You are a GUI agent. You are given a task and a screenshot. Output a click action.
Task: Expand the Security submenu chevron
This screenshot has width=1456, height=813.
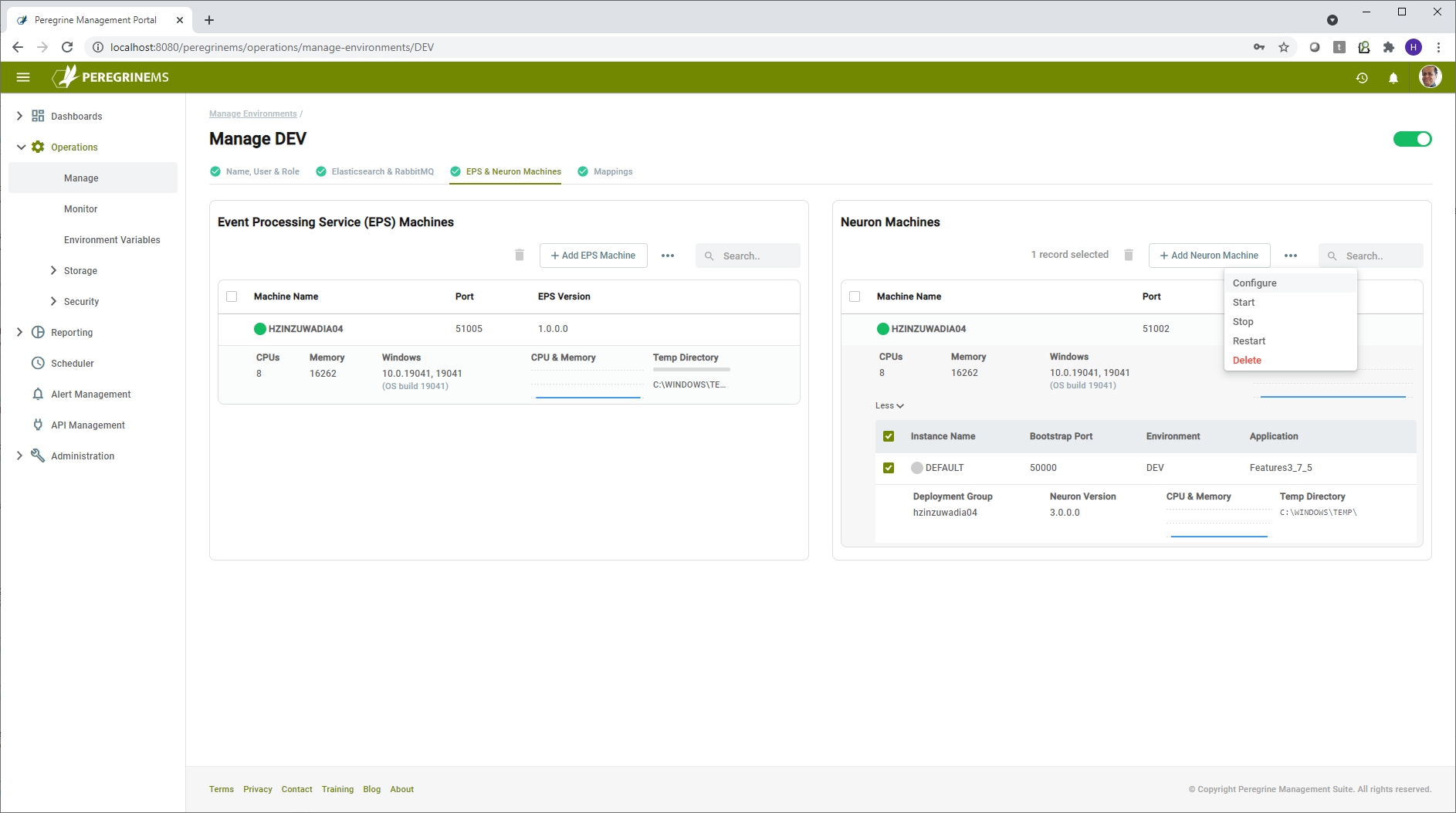(x=53, y=301)
